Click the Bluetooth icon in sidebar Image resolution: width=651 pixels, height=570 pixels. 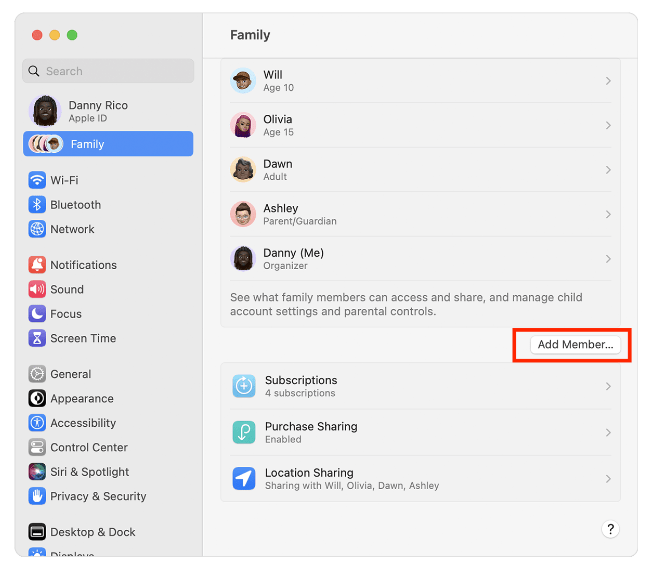(37, 205)
